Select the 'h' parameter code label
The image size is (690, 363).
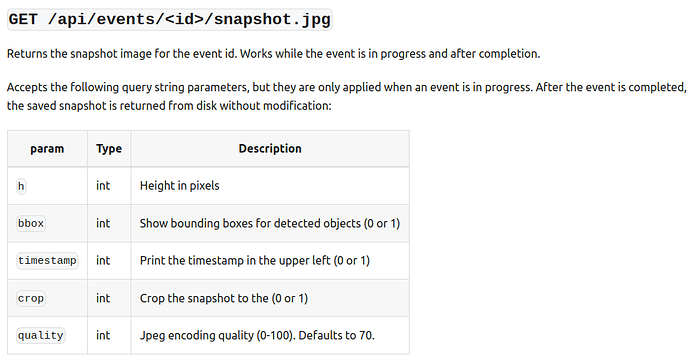[21, 186]
